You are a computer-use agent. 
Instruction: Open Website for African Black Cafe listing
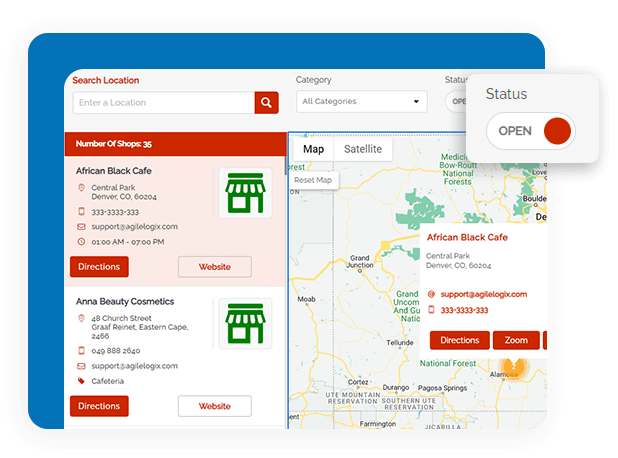[215, 267]
